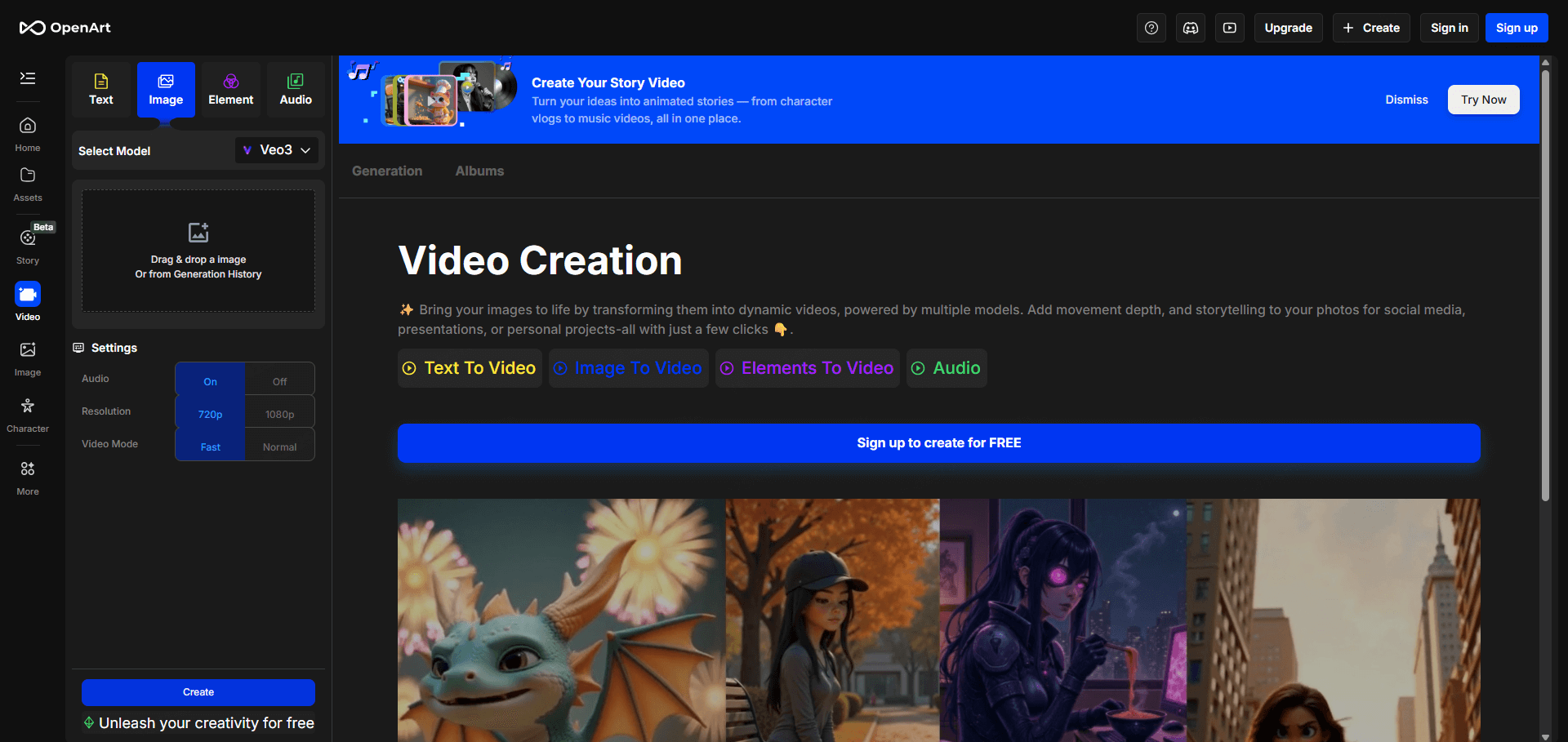The height and width of the screenshot is (742, 1568).
Task: Click play icon on Elements To Video
Action: tap(727, 368)
